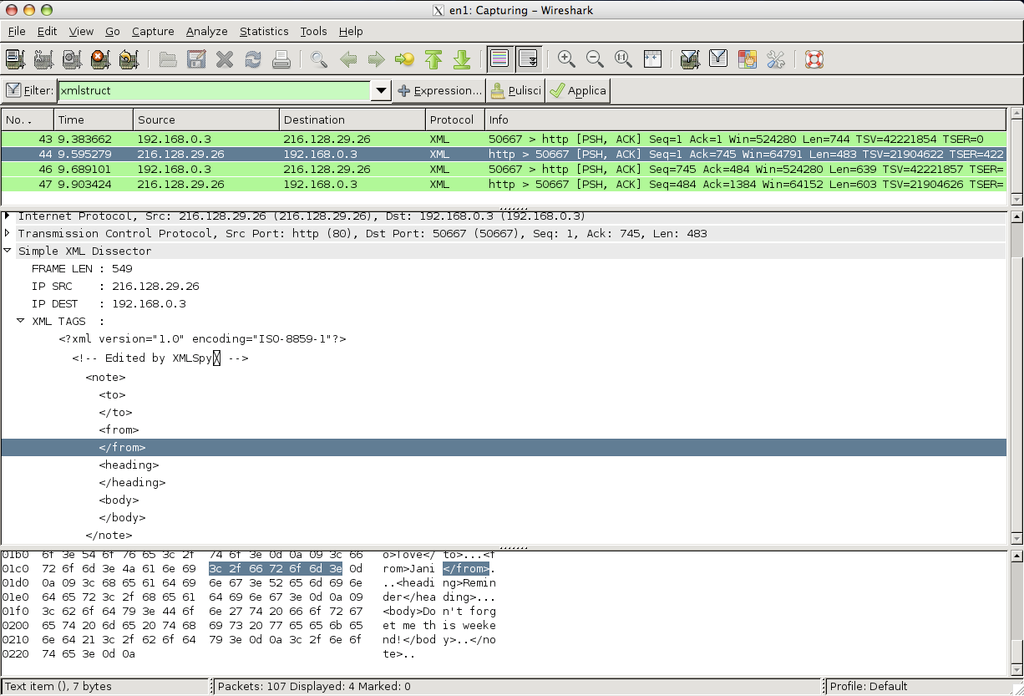1024x696 pixels.
Task: Toggle packet list colorize button
Action: coord(500,59)
